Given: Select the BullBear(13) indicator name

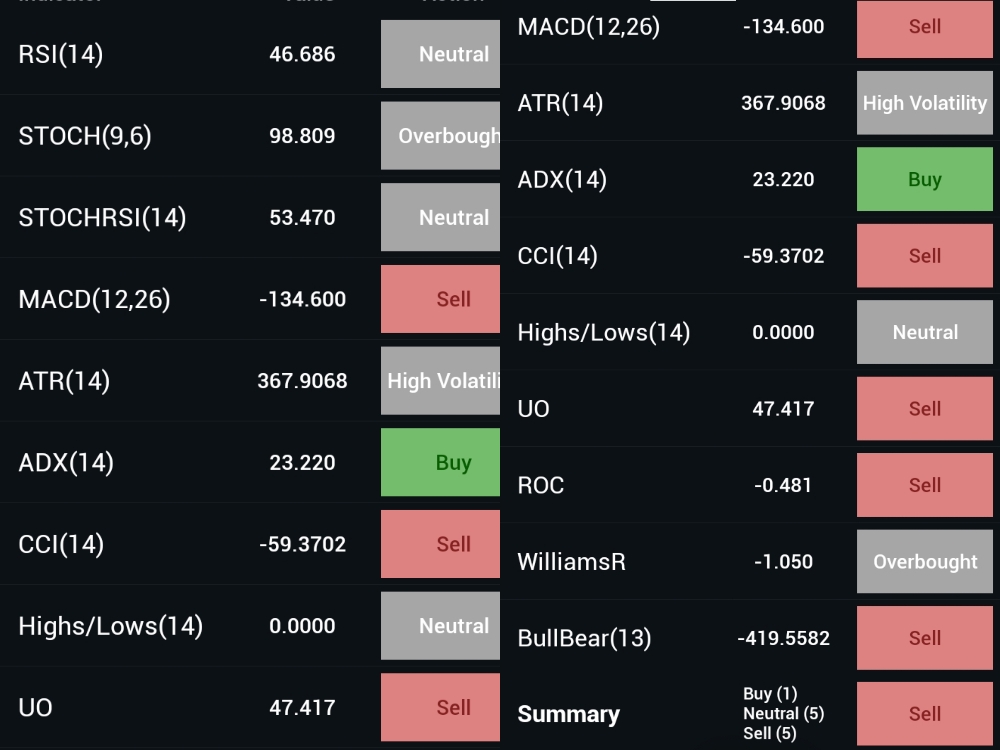Looking at the screenshot, I should point(584,638).
